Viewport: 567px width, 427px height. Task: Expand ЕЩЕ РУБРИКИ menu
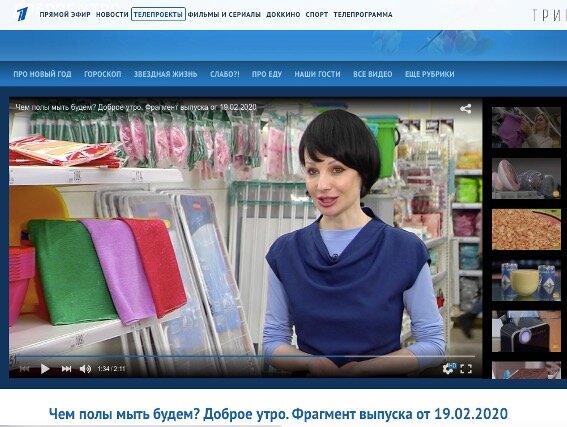click(x=430, y=74)
